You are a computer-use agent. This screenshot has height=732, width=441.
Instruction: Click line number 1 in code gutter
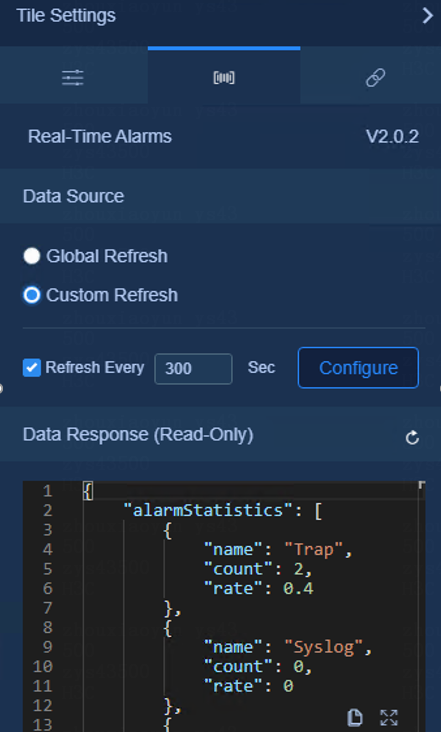pyautogui.click(x=47, y=491)
